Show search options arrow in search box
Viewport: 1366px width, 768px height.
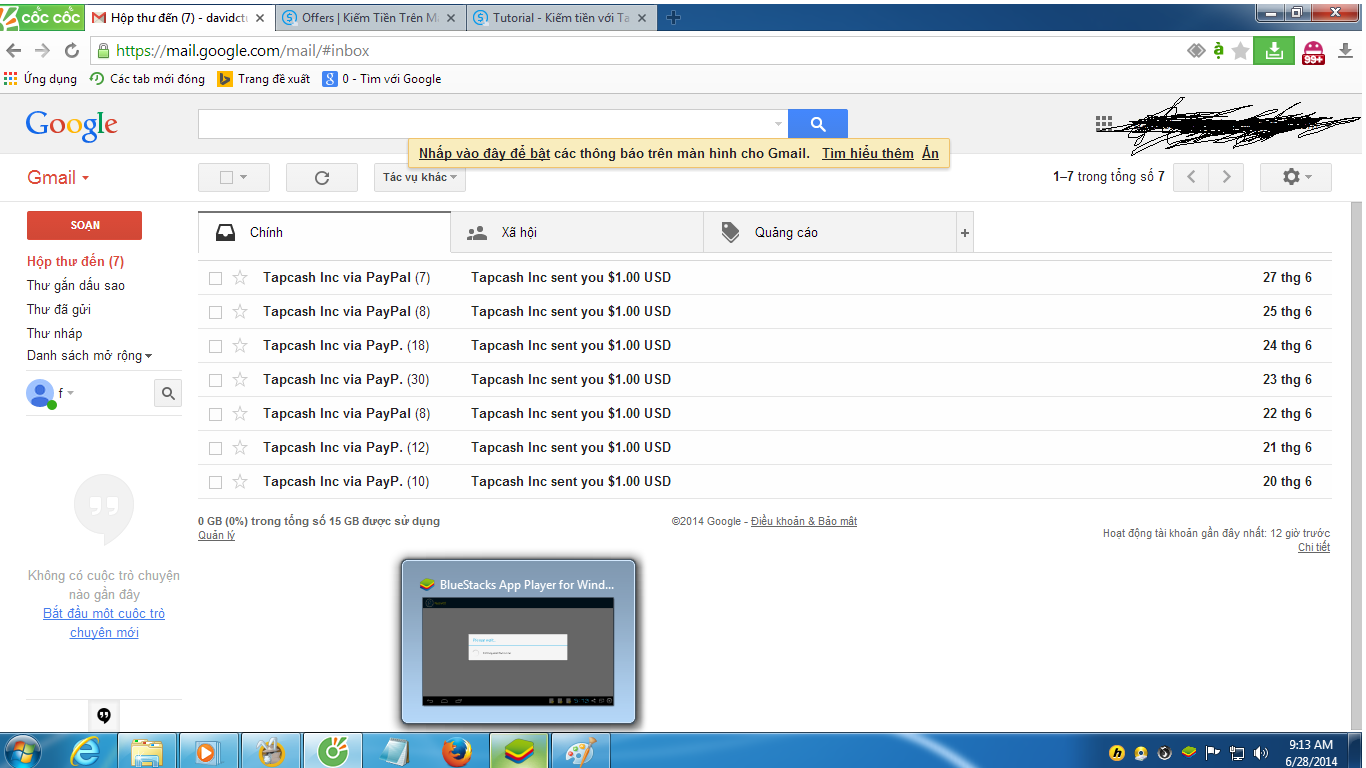click(x=778, y=124)
